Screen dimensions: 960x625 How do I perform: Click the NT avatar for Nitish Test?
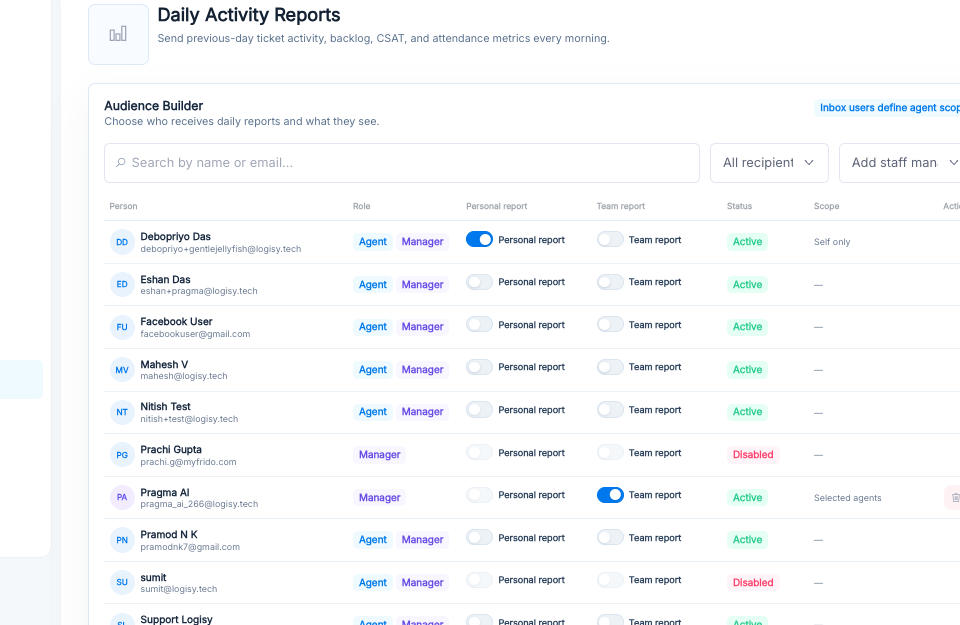click(x=122, y=412)
